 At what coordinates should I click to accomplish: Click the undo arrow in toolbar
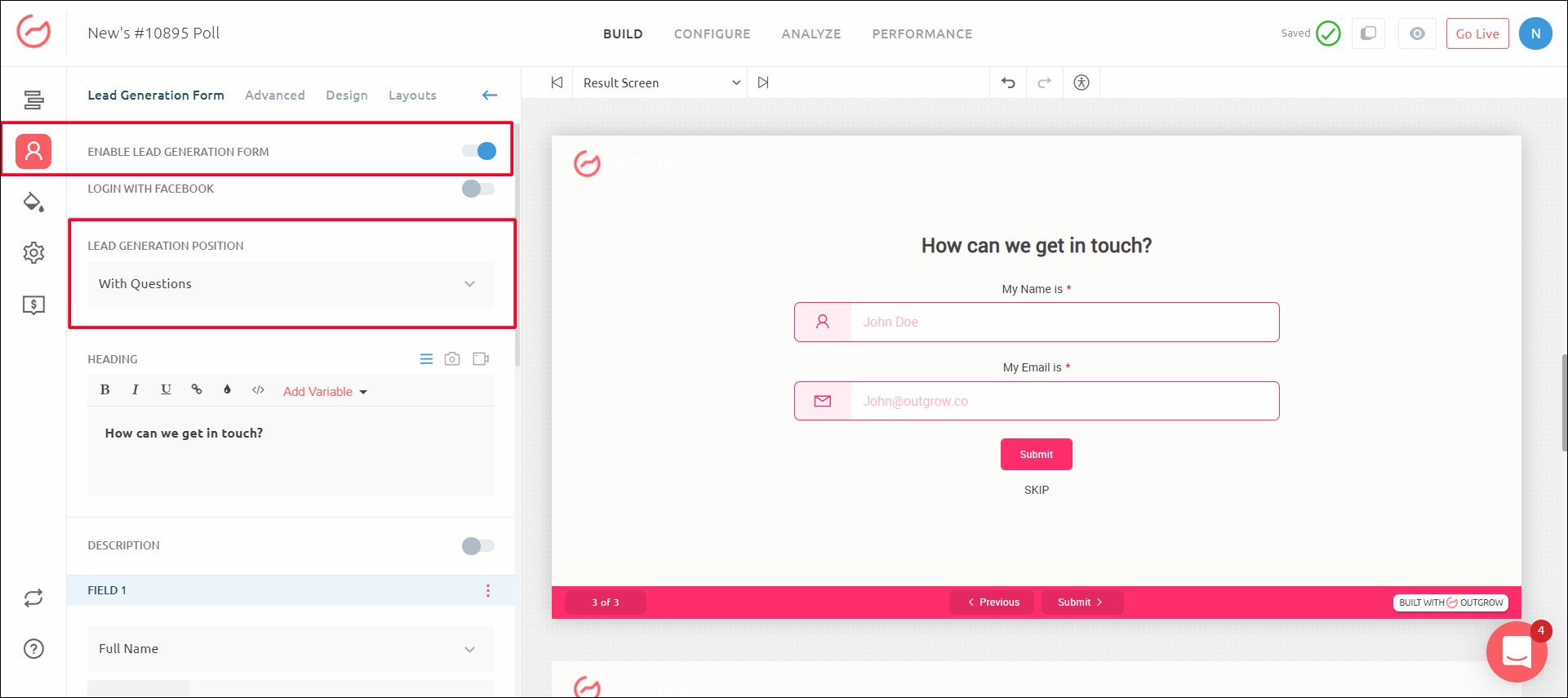(1008, 82)
